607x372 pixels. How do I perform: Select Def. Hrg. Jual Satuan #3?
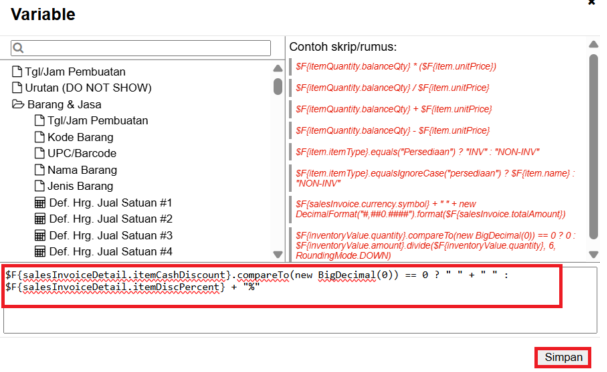(x=111, y=235)
